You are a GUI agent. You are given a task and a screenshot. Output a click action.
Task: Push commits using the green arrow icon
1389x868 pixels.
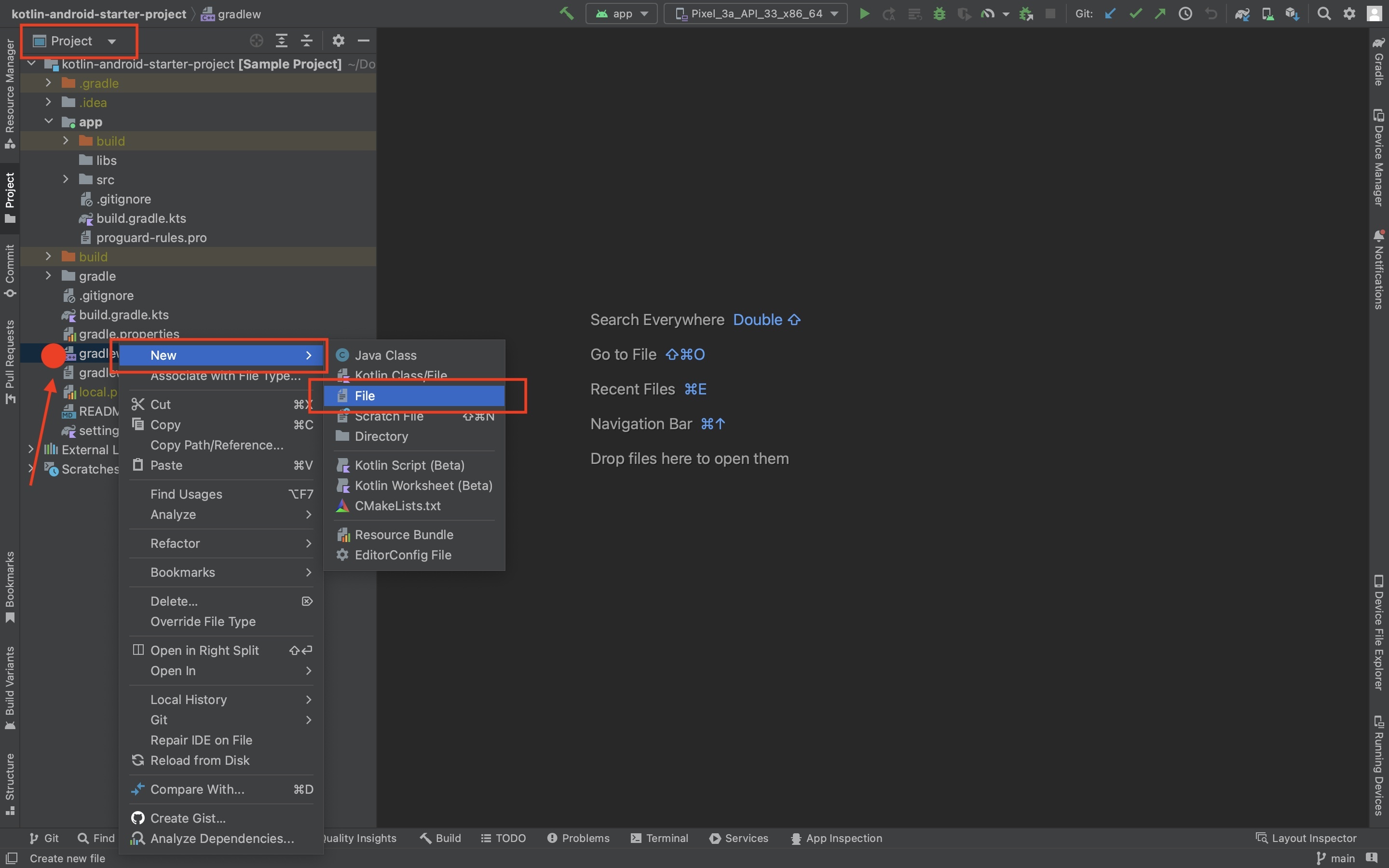1160,13
